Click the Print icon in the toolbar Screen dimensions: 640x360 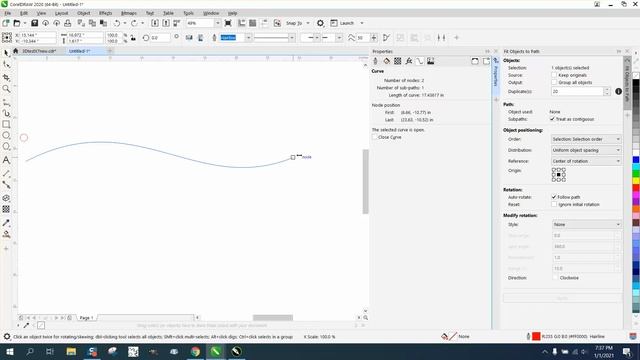(x=68, y=23)
